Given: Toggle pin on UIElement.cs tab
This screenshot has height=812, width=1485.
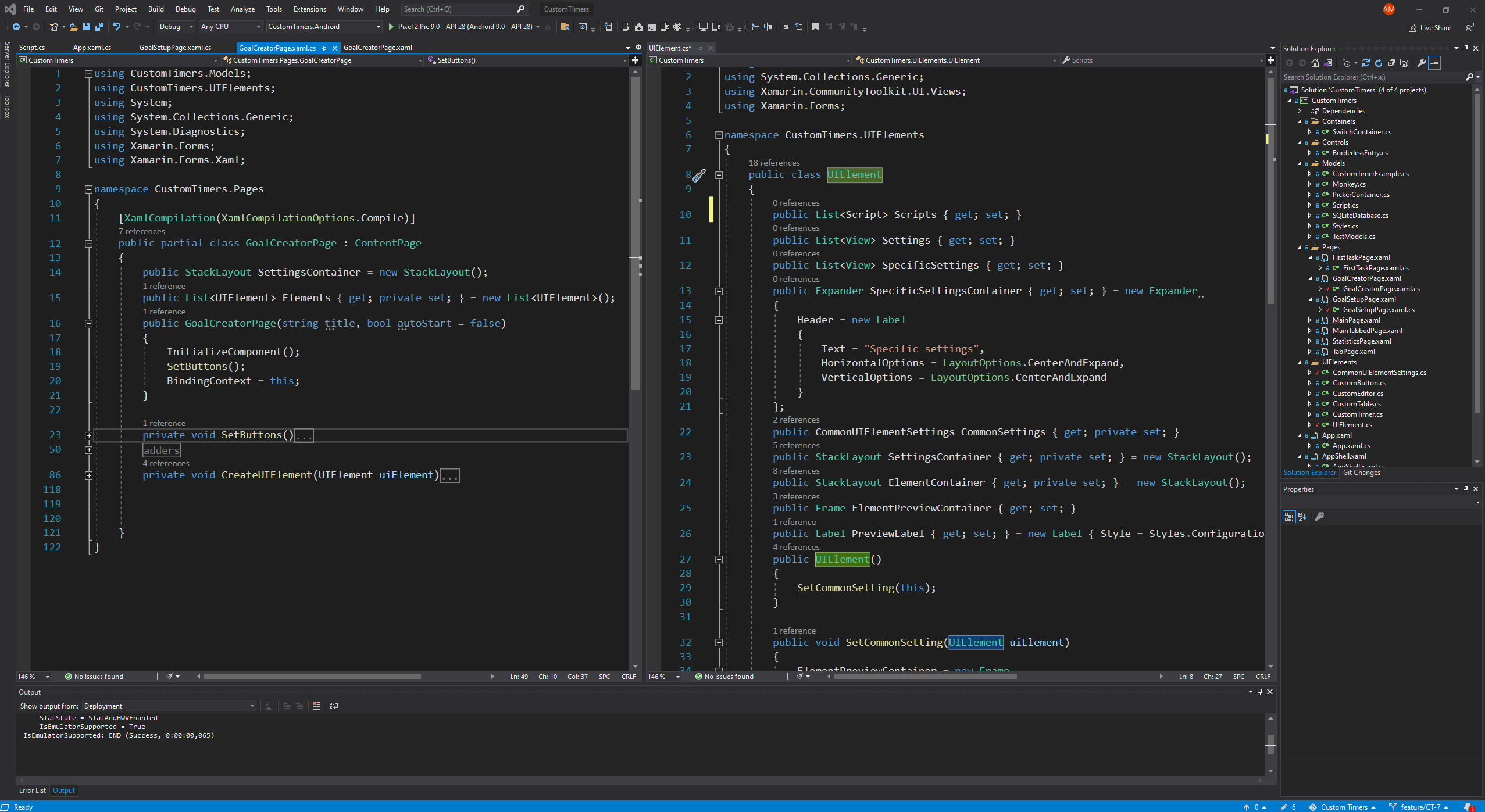Looking at the screenshot, I should click(699, 48).
